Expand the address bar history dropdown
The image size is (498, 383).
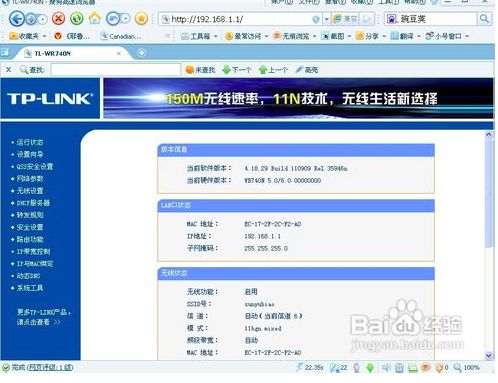(x=326, y=19)
